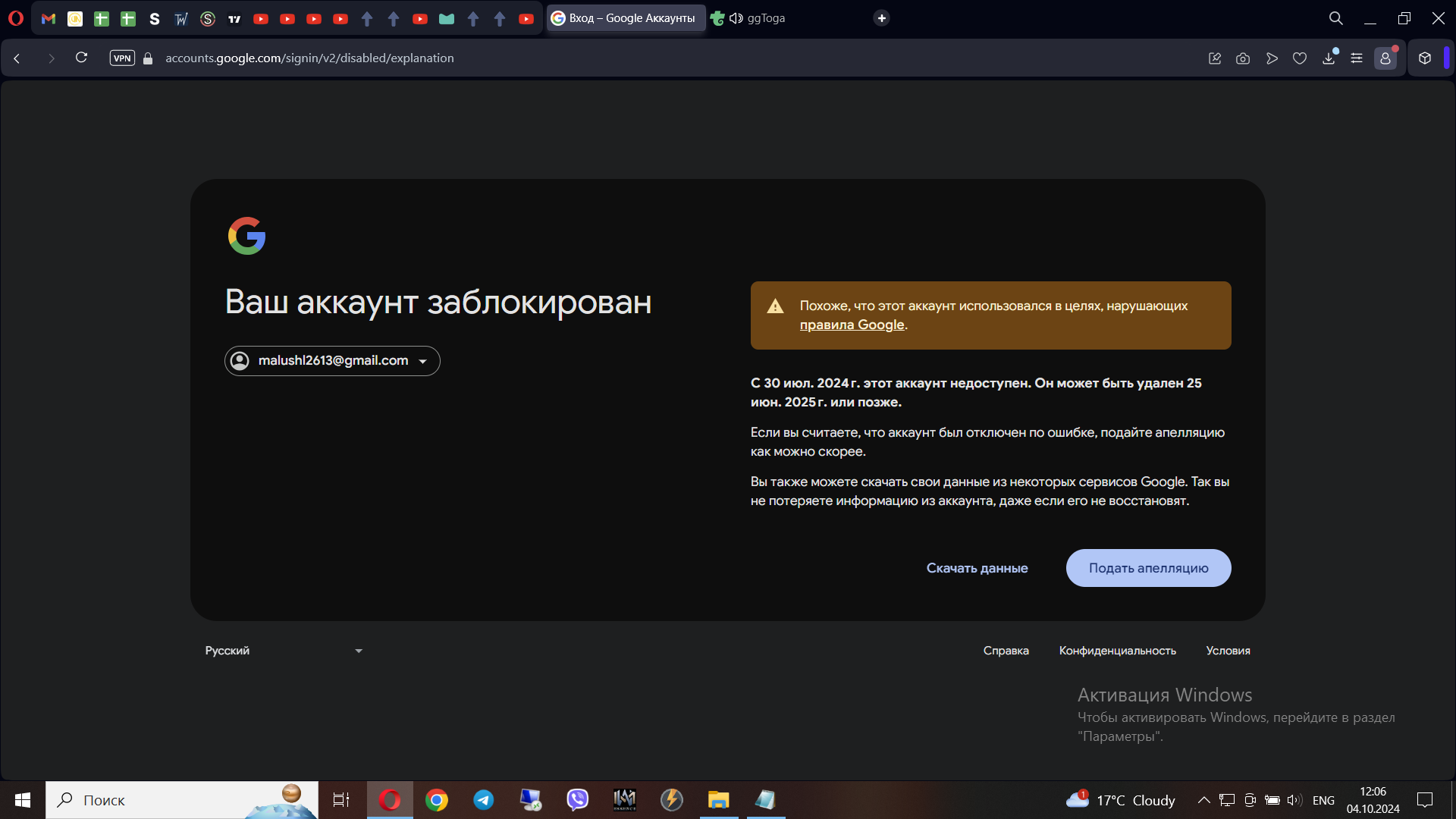Screen dimensions: 1456x819
Task: Open the snapshot camera icon
Action: 1242,58
